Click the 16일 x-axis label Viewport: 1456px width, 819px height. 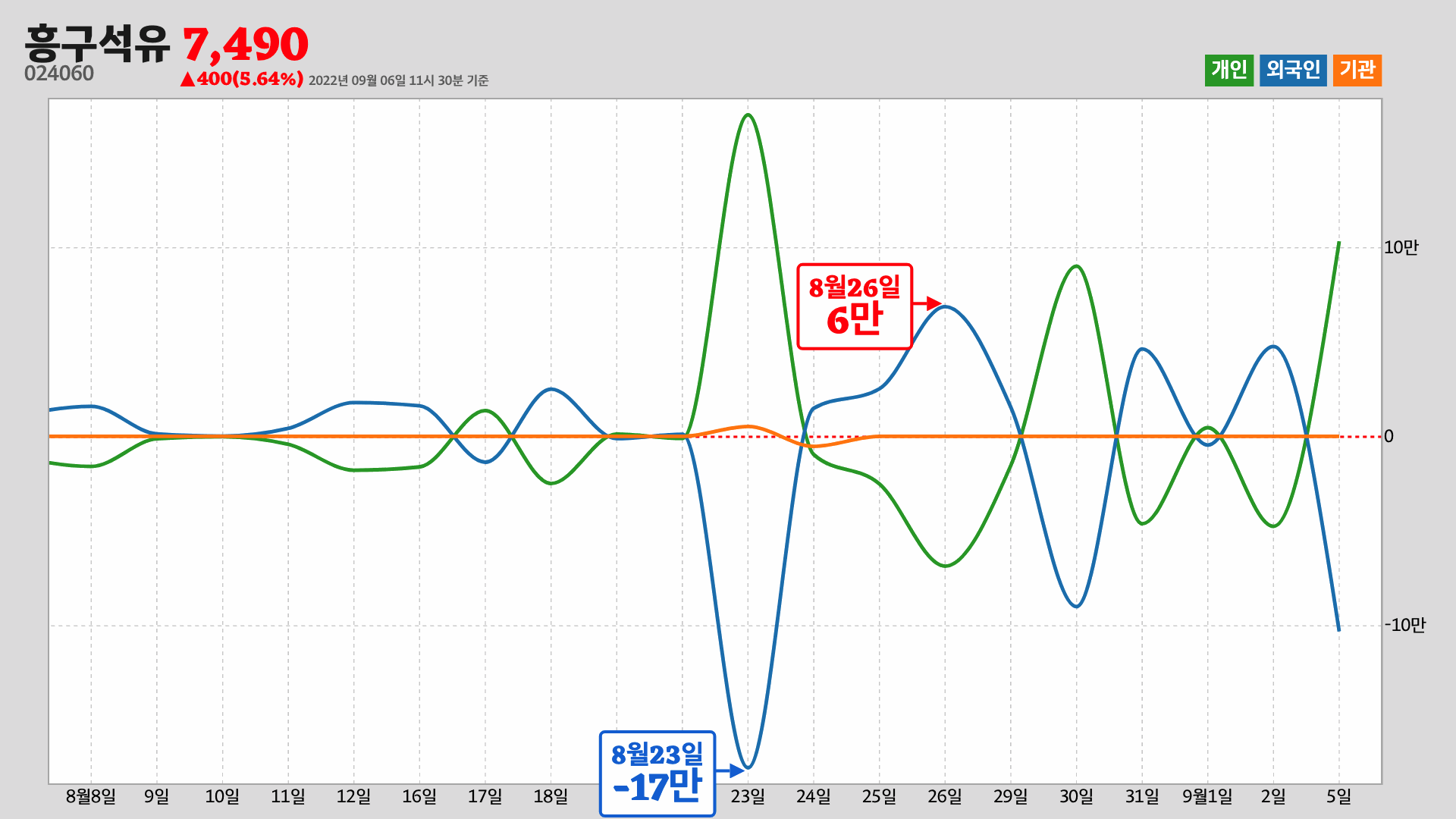(419, 796)
